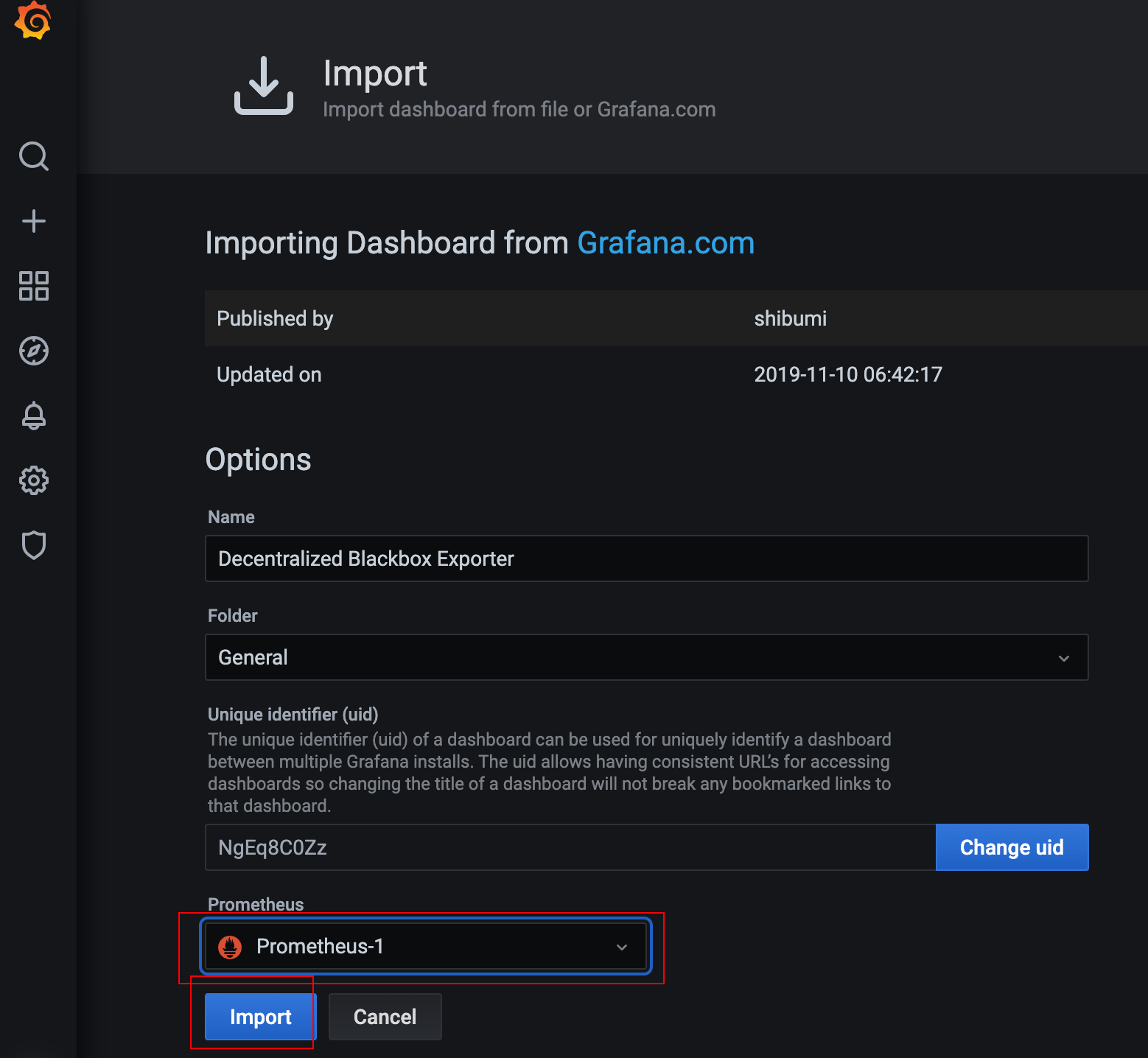
Task: Open Server Admin via the shield icon
Action: (x=34, y=545)
